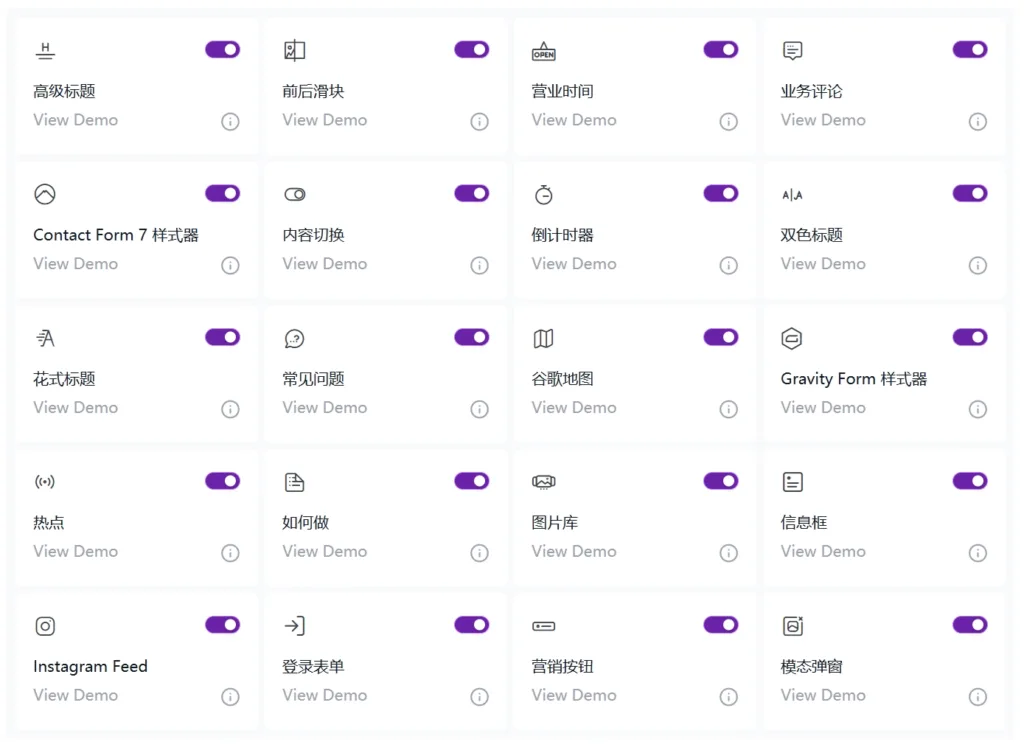
Task: Click the 常见问题 question bubble icon
Action: (294, 339)
